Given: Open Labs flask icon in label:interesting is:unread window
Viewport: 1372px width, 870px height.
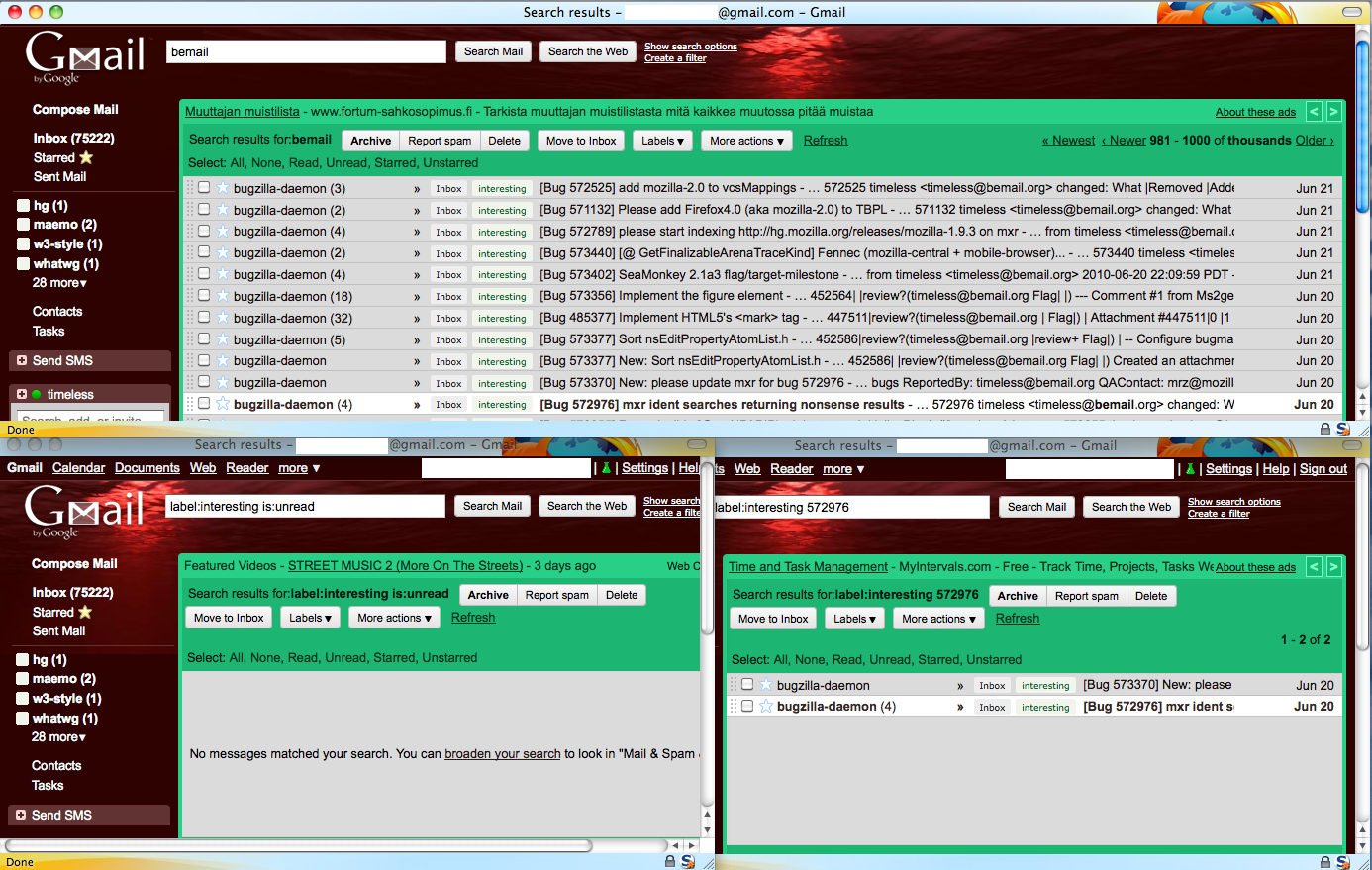Looking at the screenshot, I should pyautogui.click(x=606, y=468).
